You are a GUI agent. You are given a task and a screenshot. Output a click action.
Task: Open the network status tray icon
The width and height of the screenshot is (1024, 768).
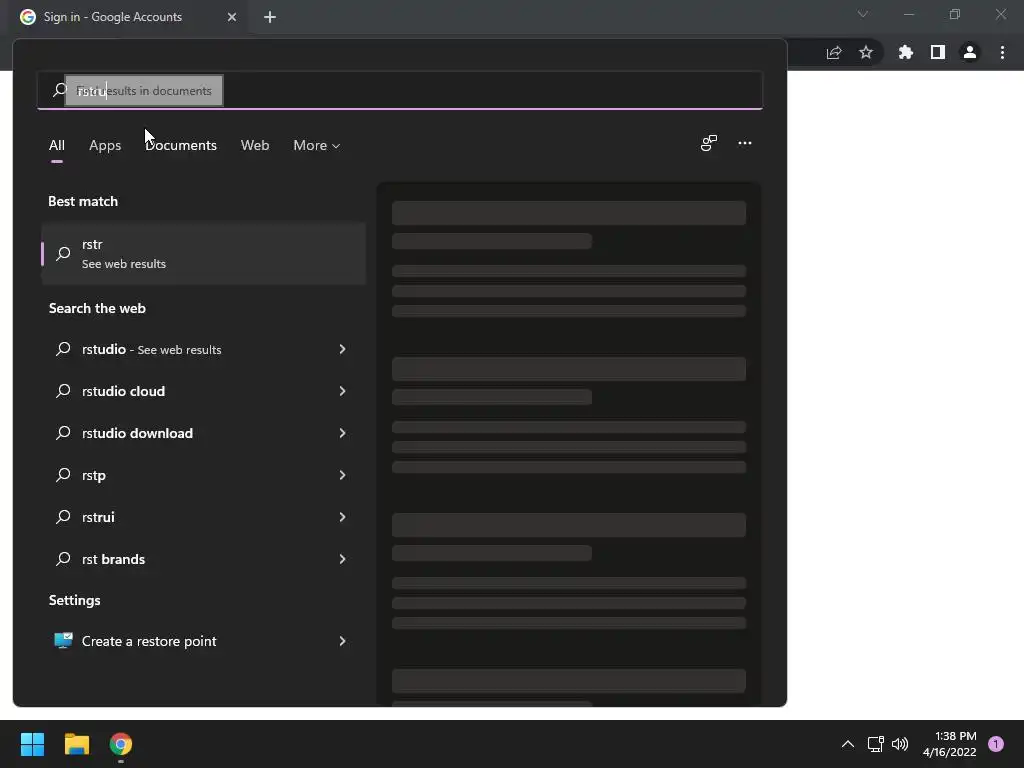[875, 744]
